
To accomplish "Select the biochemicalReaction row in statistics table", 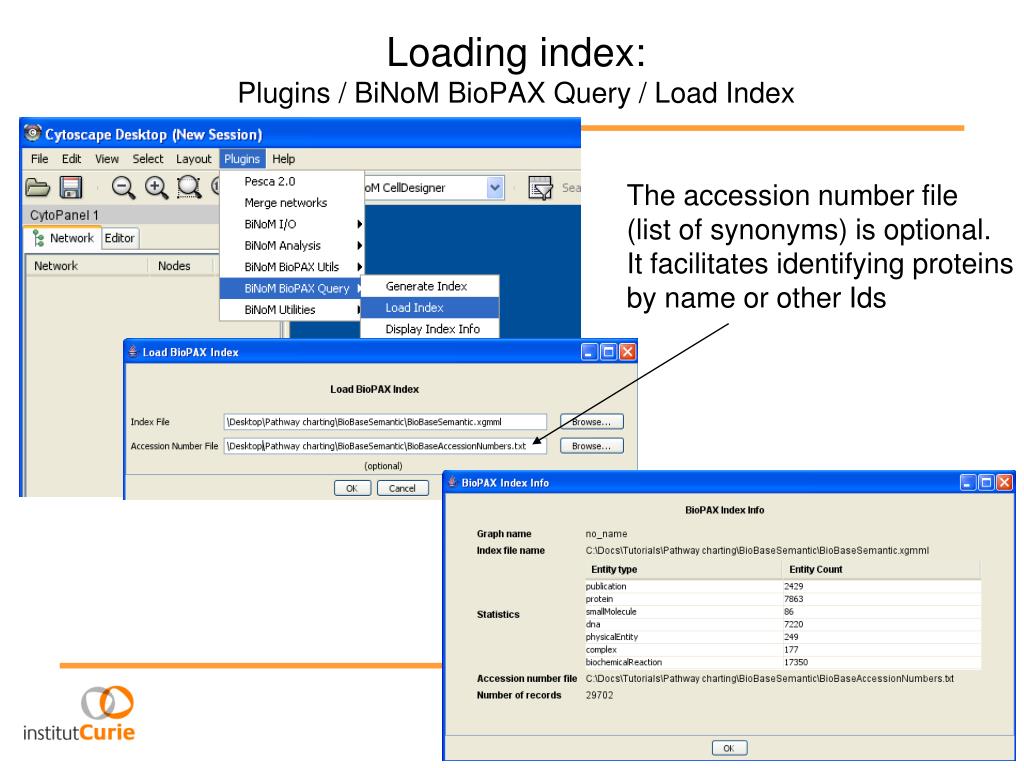I will [x=783, y=662].
